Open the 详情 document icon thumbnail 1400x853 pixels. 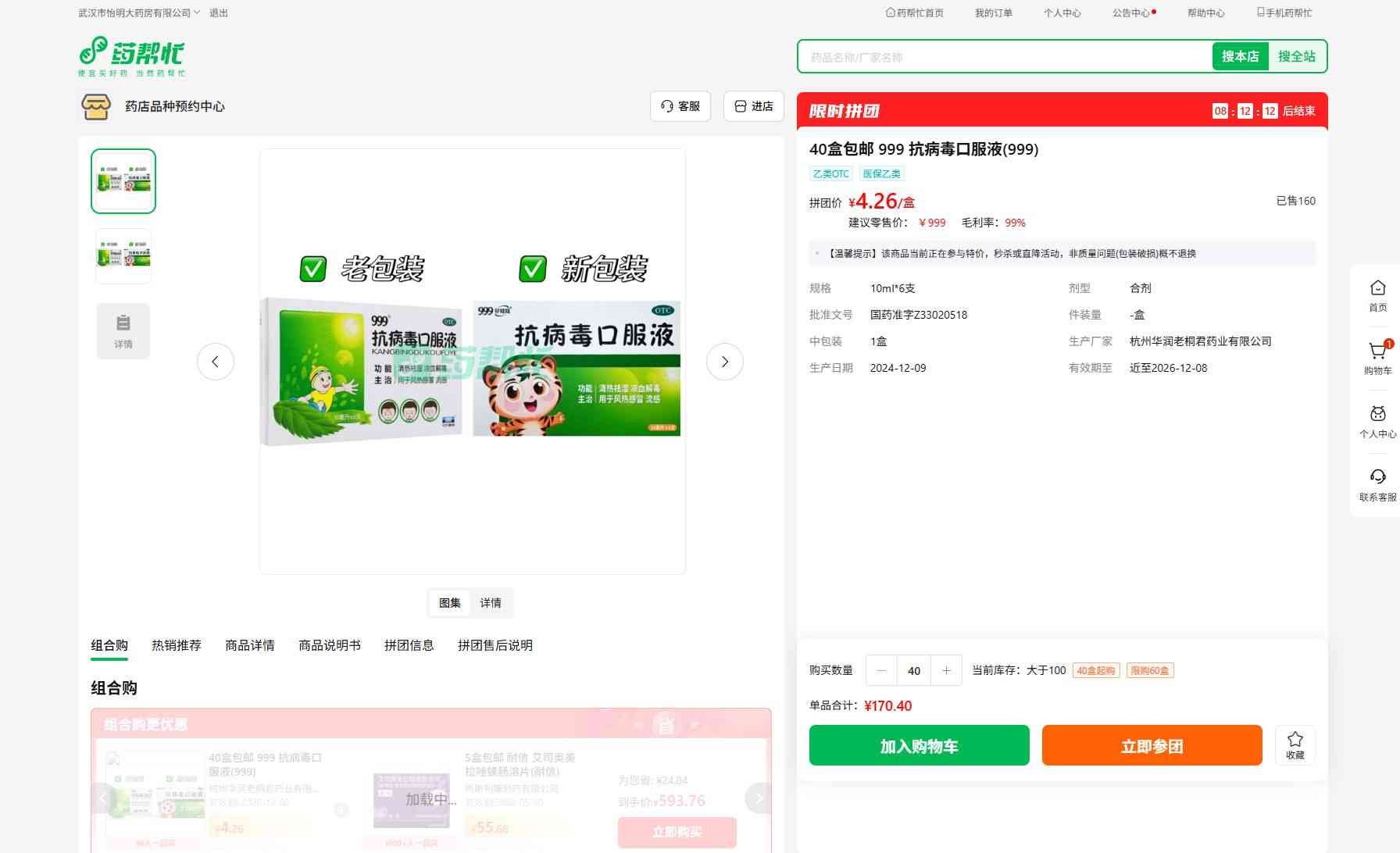point(123,330)
